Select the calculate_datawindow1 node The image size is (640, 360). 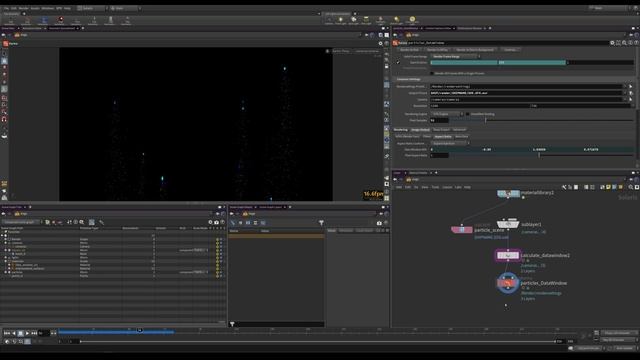pos(508,256)
